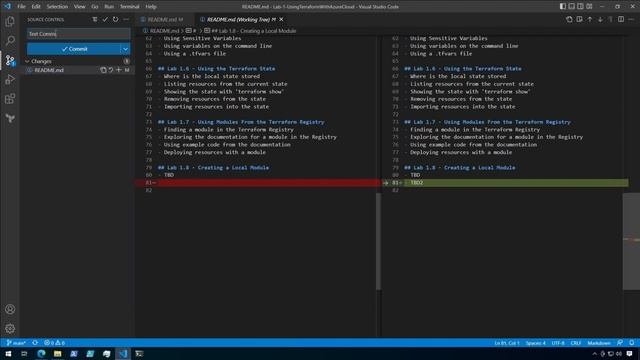Open file icon on README.md change row
Image resolution: width=640 pixels, height=360 pixels.
tap(103, 70)
